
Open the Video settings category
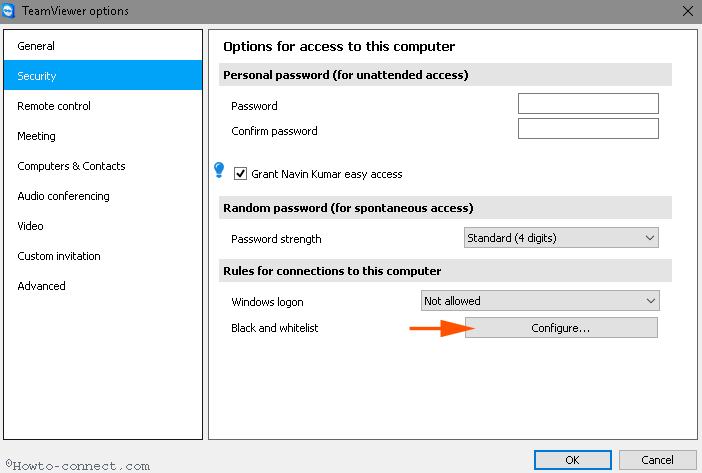tap(103, 226)
